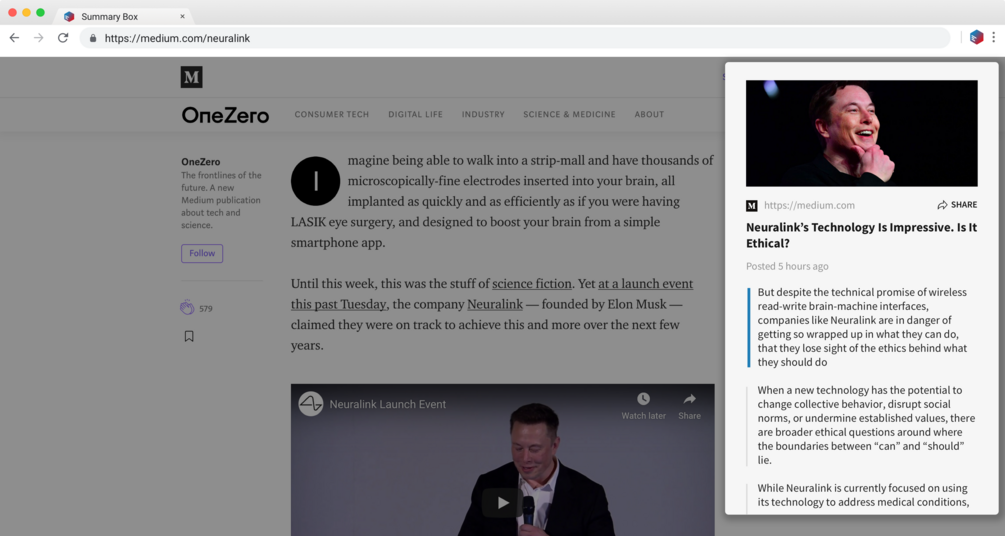The width and height of the screenshot is (1005, 536).
Task: Click the OneZero sidebar name
Action: pyautogui.click(x=201, y=162)
